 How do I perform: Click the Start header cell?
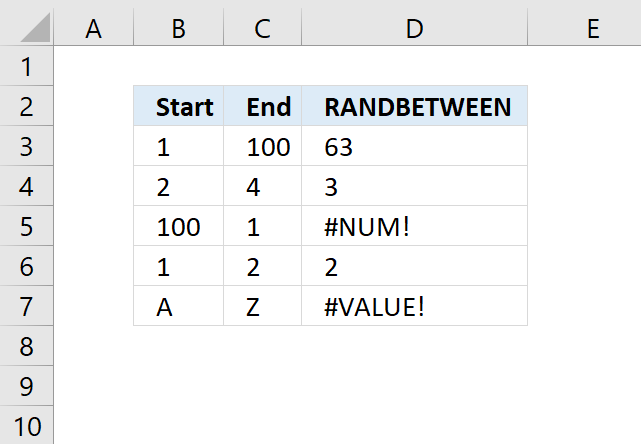tap(179, 106)
